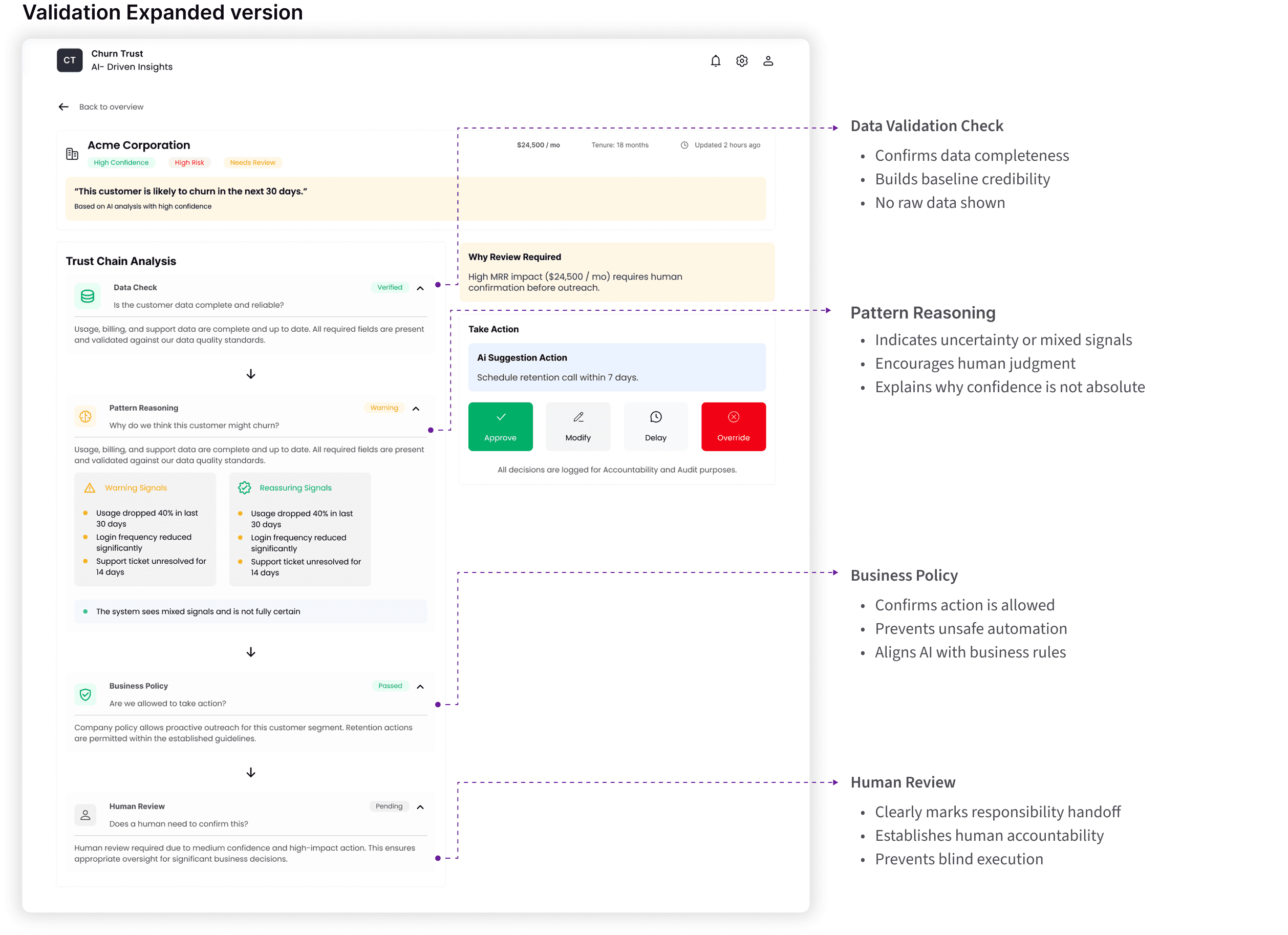Approve the AI suggested action
The height and width of the screenshot is (935, 1288).
500,427
